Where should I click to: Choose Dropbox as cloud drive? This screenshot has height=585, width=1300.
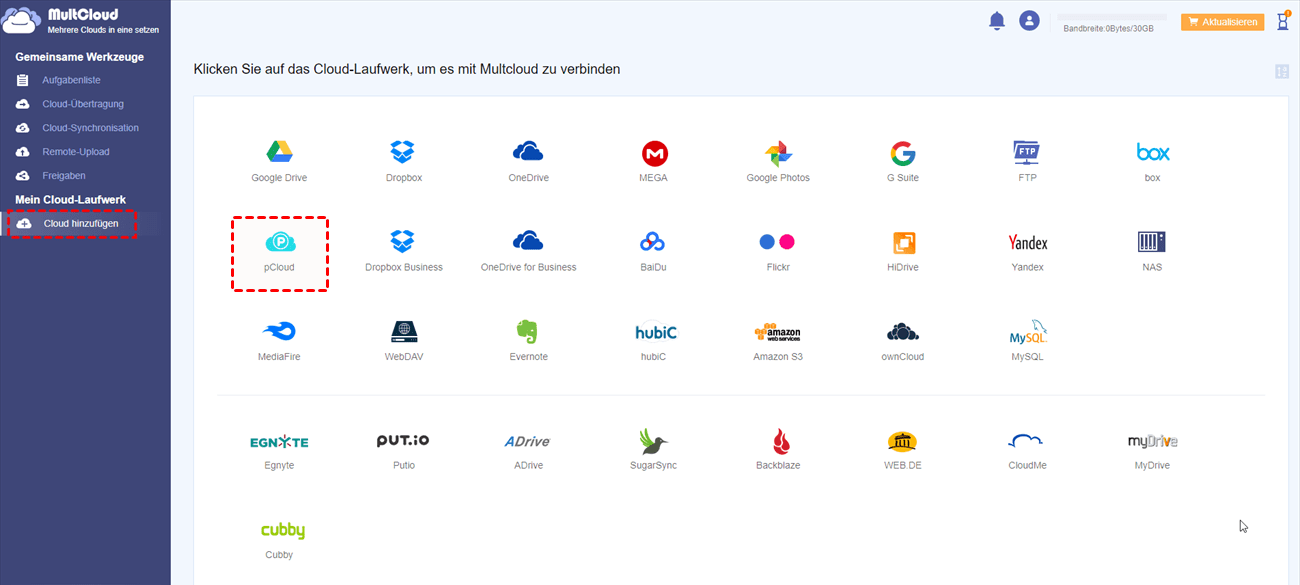(403, 152)
